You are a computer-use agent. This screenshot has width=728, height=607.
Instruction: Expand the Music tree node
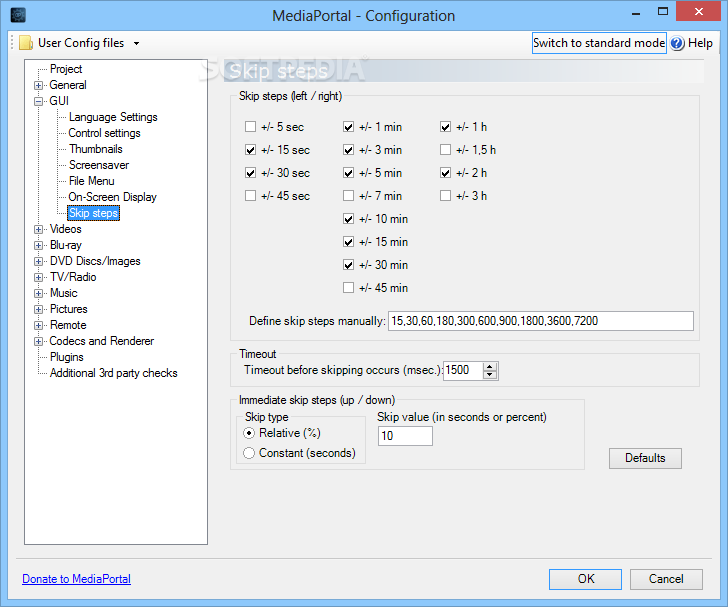tap(39, 294)
